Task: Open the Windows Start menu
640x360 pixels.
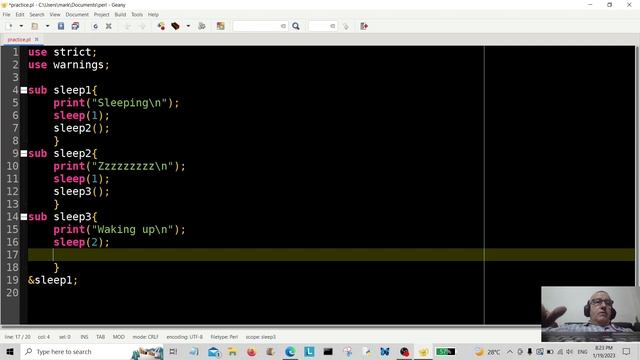Action: (x=10, y=351)
